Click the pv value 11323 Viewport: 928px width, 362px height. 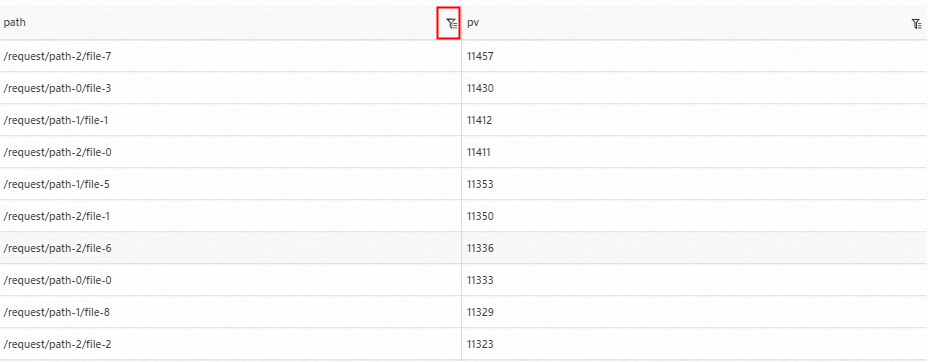(480, 344)
